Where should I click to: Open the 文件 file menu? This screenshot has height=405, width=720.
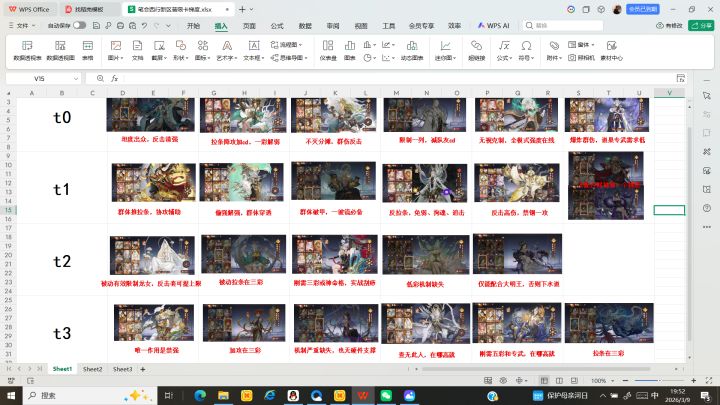22,26
